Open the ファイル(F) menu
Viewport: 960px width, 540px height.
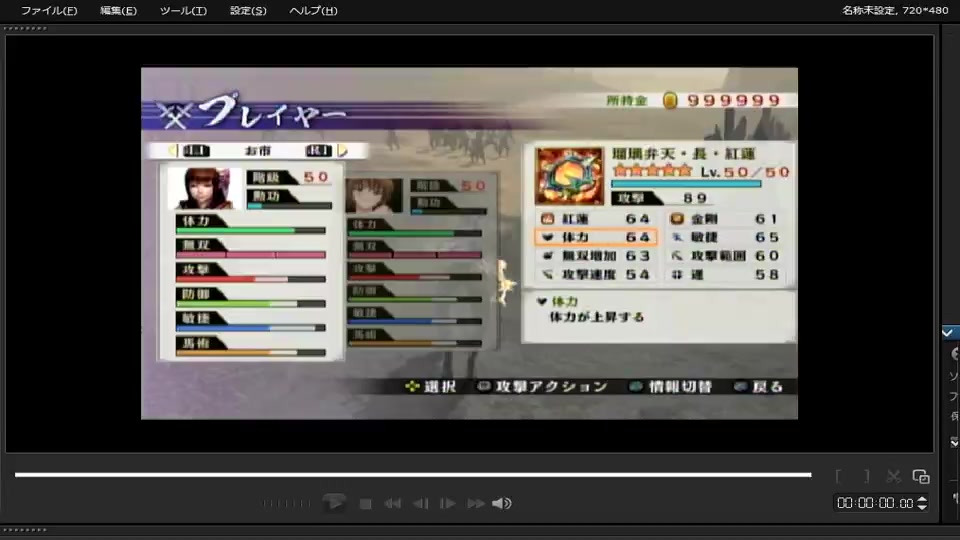(x=49, y=10)
